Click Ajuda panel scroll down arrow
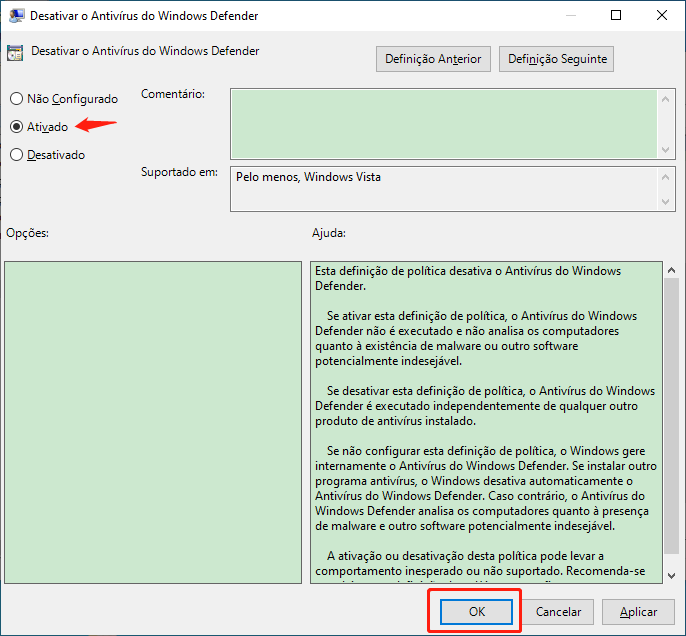686x636 pixels. (x=672, y=576)
